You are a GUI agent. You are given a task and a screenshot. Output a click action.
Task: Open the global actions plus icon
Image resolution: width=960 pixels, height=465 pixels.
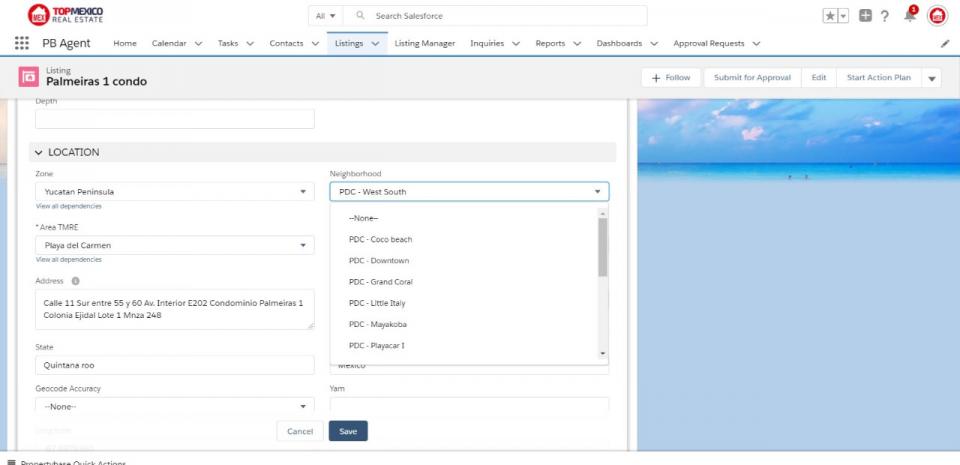click(x=866, y=16)
